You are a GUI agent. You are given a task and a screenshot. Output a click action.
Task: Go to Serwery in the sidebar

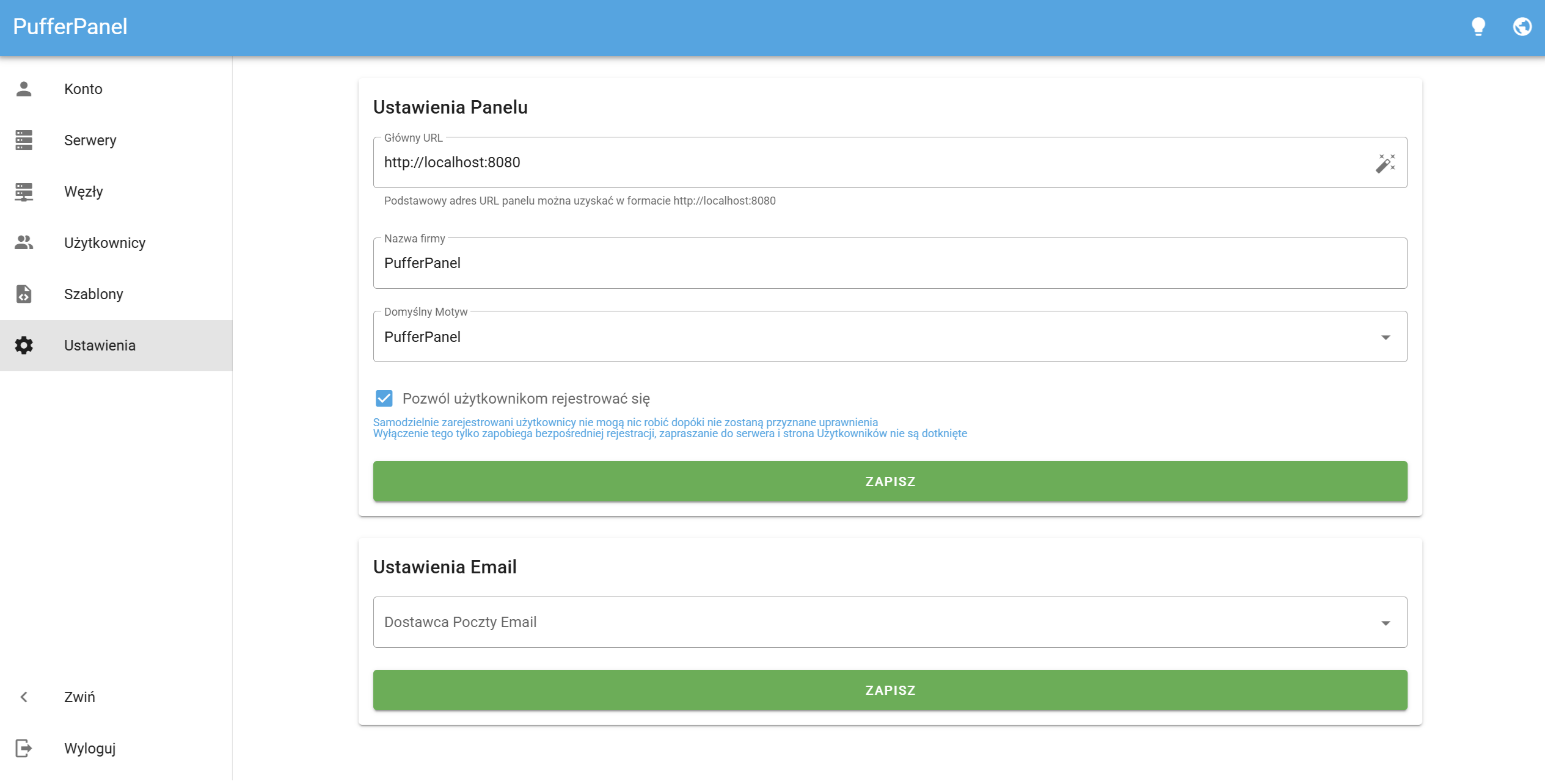click(x=90, y=140)
